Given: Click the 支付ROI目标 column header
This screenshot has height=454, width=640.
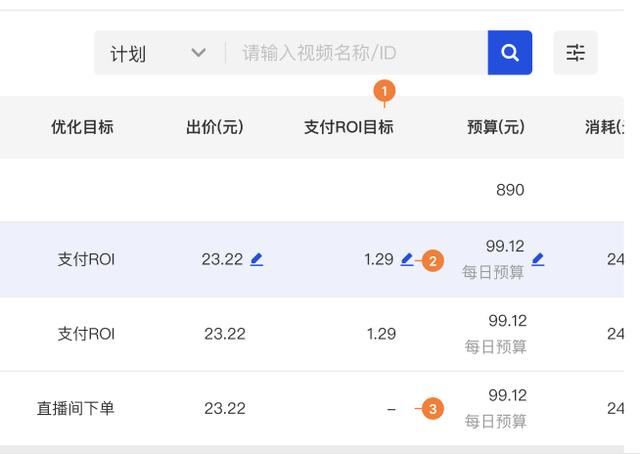Looking at the screenshot, I should 349,127.
